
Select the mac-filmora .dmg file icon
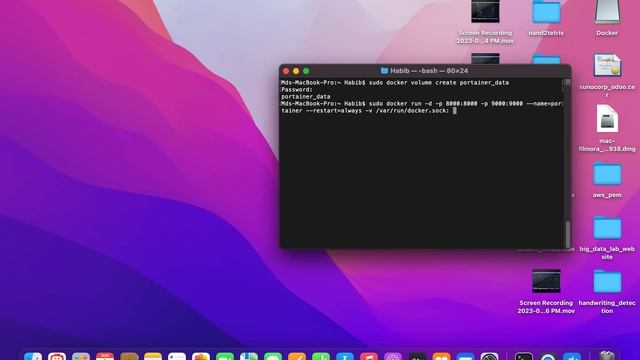[x=607, y=119]
